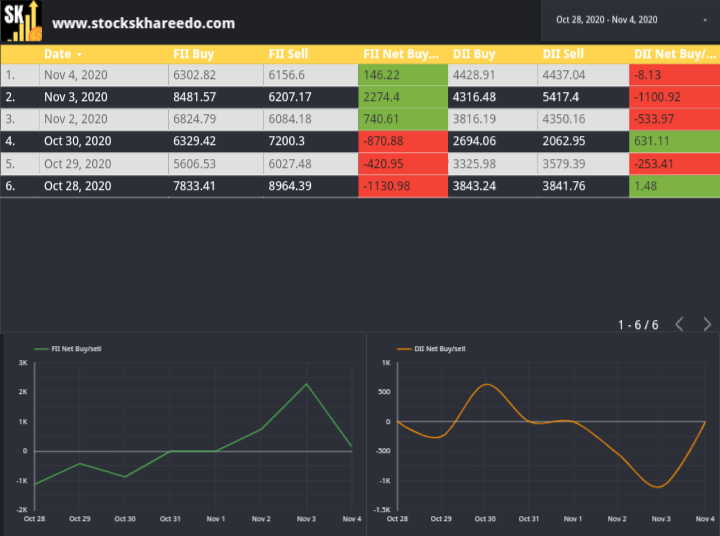
Task: Click red FII net cell -420.95
Action: pos(403,164)
